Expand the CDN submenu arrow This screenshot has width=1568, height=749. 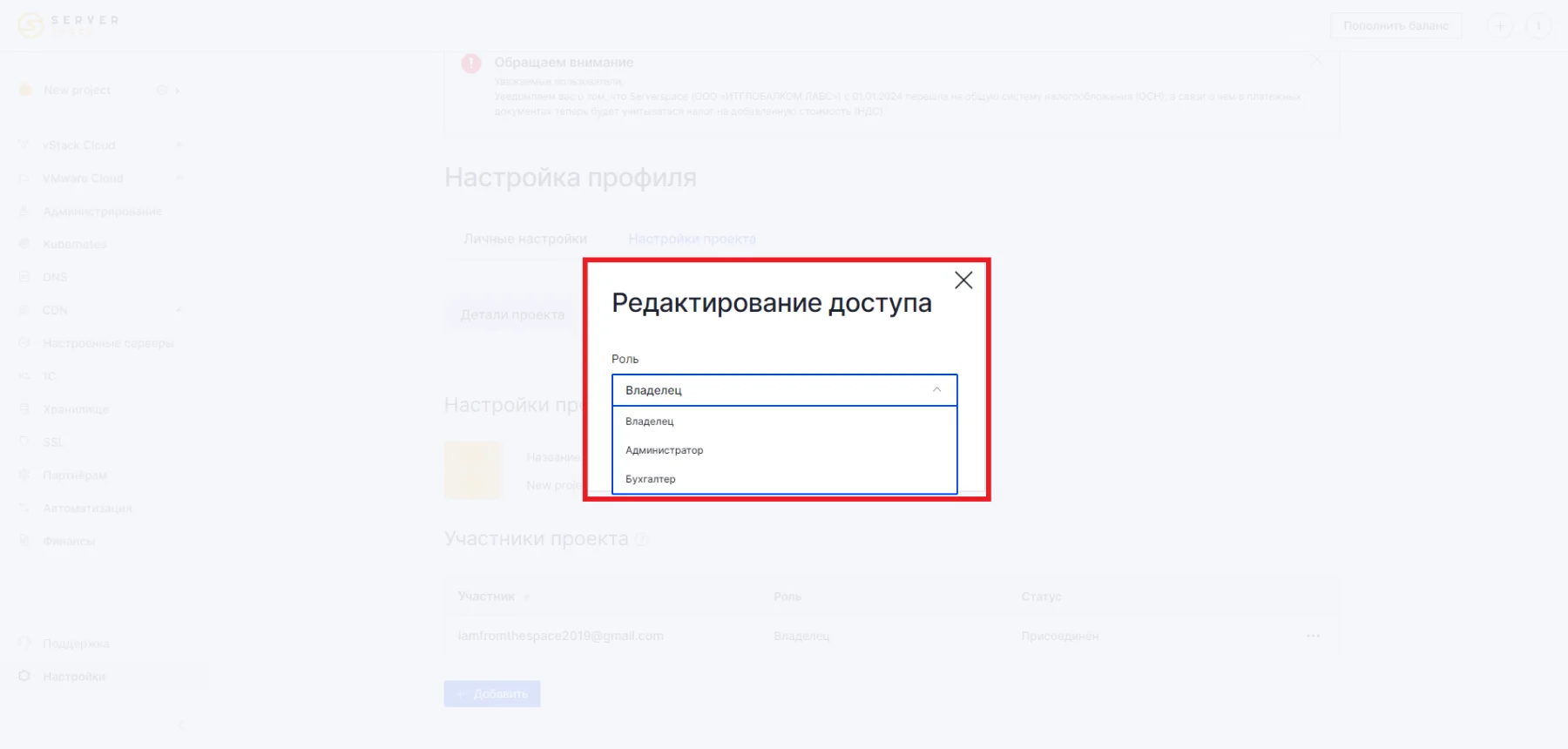pyautogui.click(x=179, y=310)
